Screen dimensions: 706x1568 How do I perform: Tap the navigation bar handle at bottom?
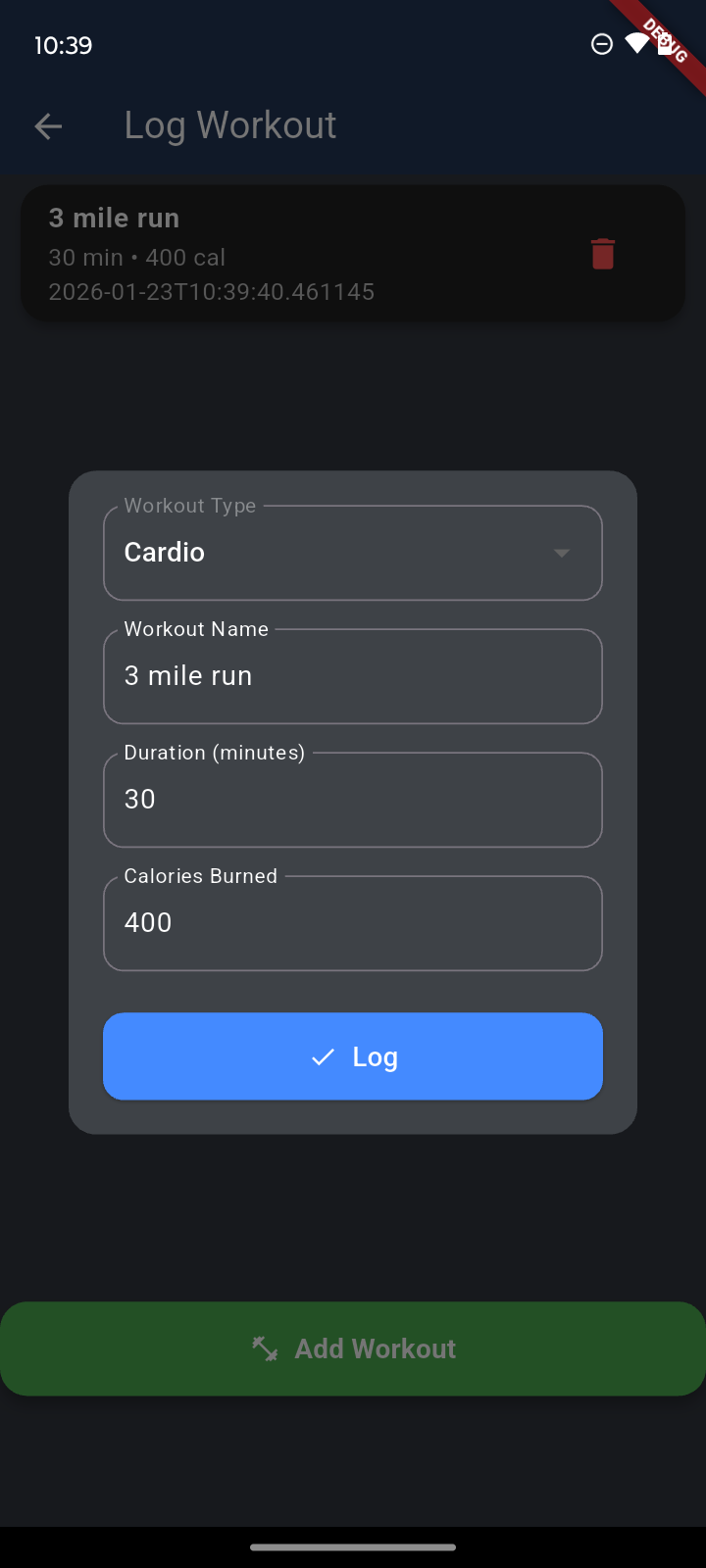point(353,1548)
